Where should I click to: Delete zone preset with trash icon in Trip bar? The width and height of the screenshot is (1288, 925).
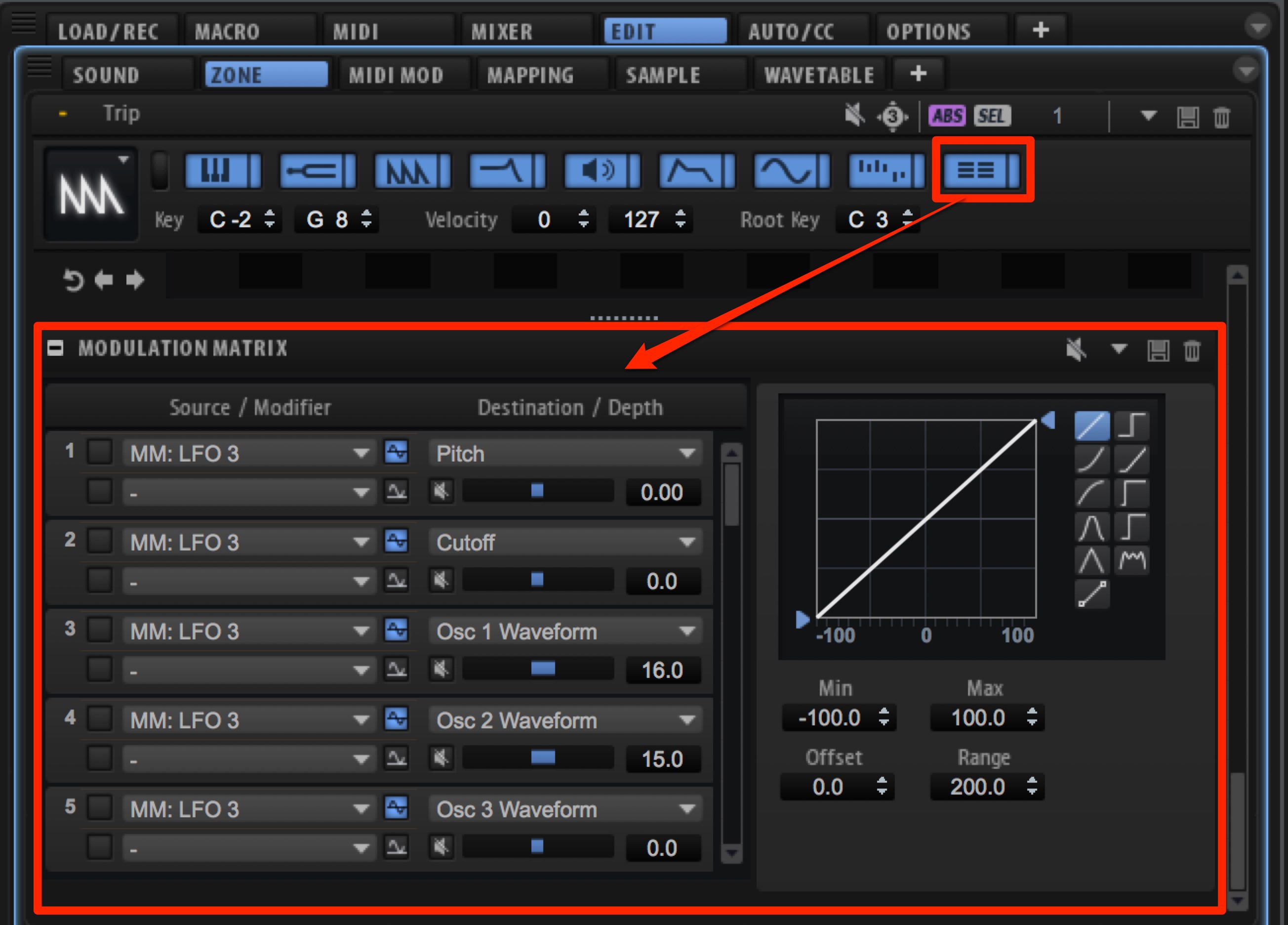point(1221,118)
